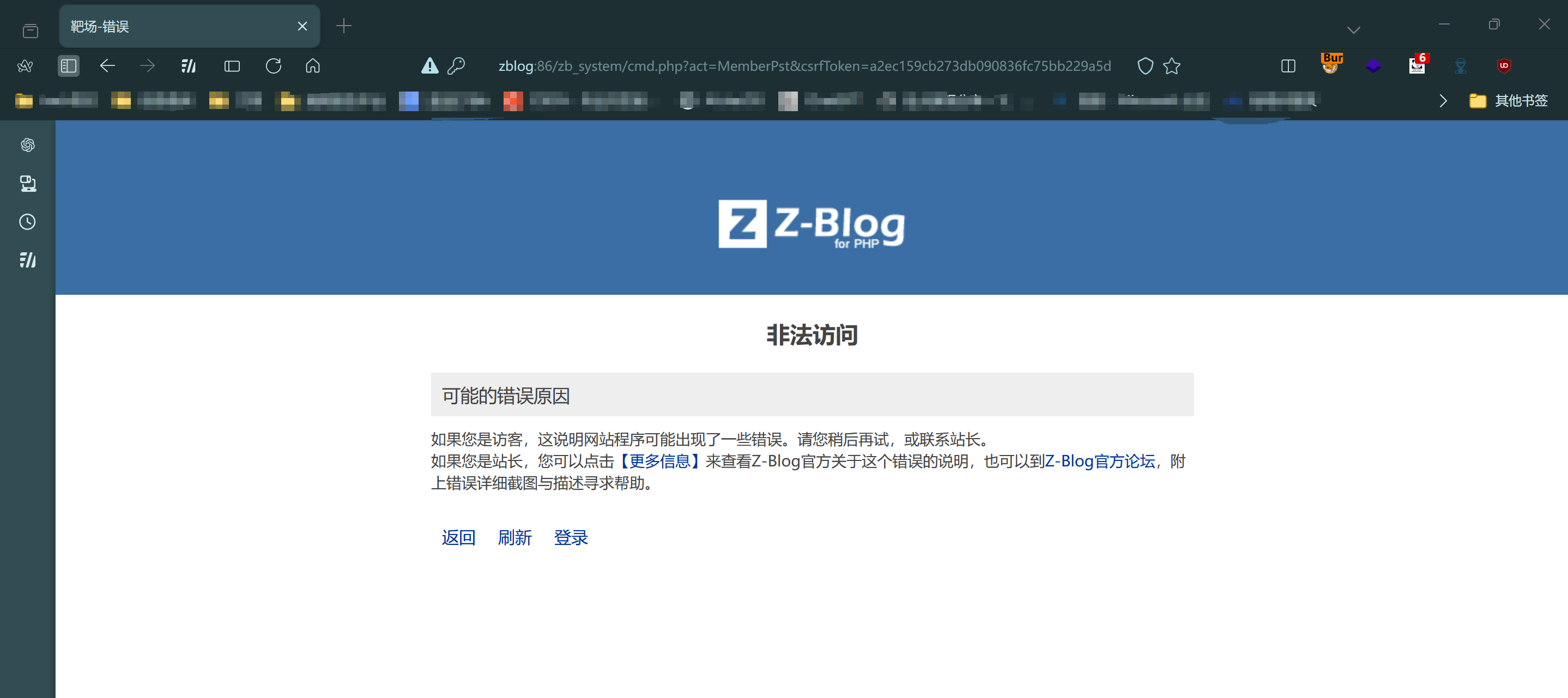Click the tracking protection shield icon
Image resolution: width=1568 pixels, height=698 pixels.
pyautogui.click(x=1145, y=66)
